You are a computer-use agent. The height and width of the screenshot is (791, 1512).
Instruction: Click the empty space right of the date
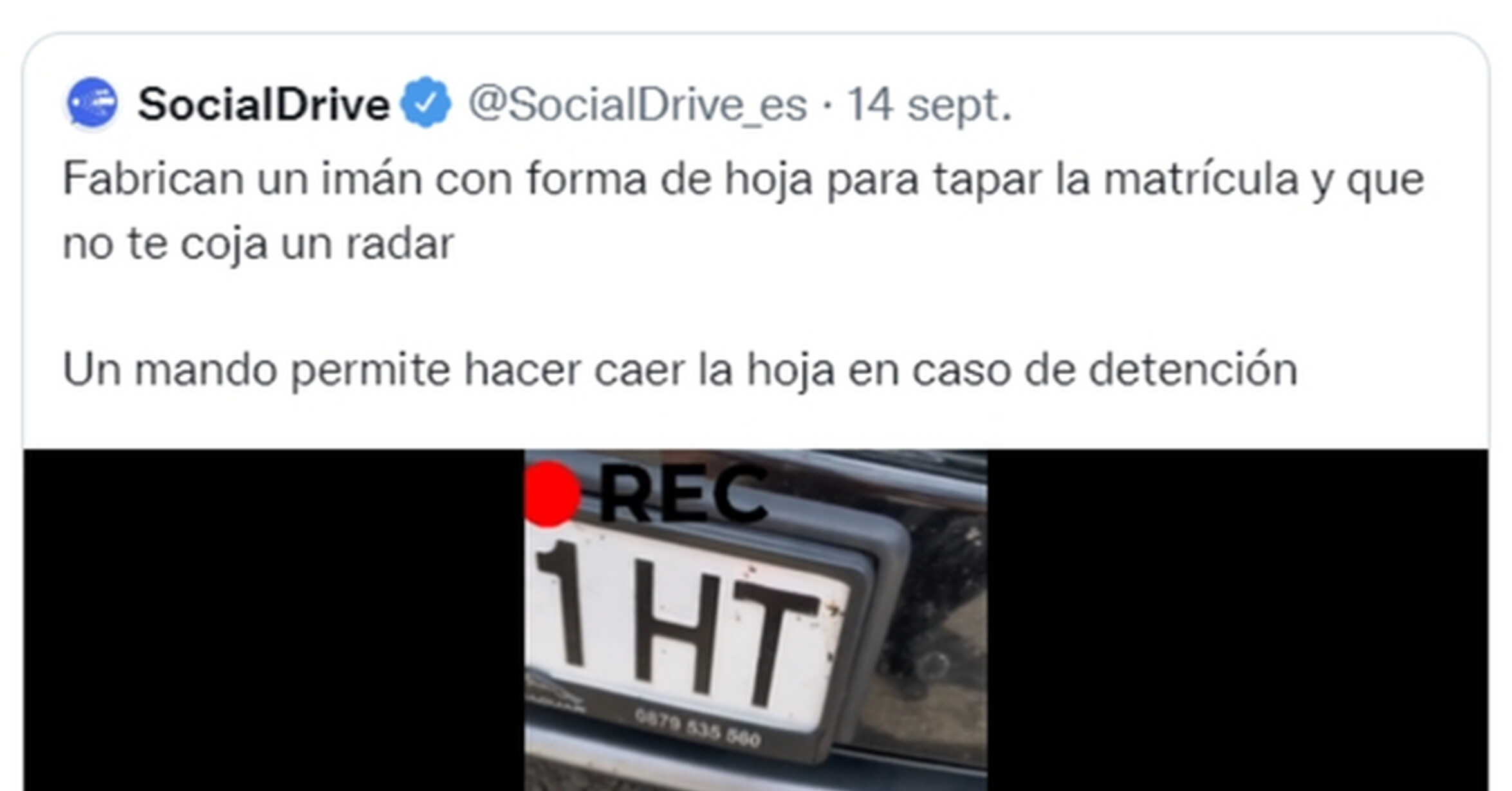1248,104
